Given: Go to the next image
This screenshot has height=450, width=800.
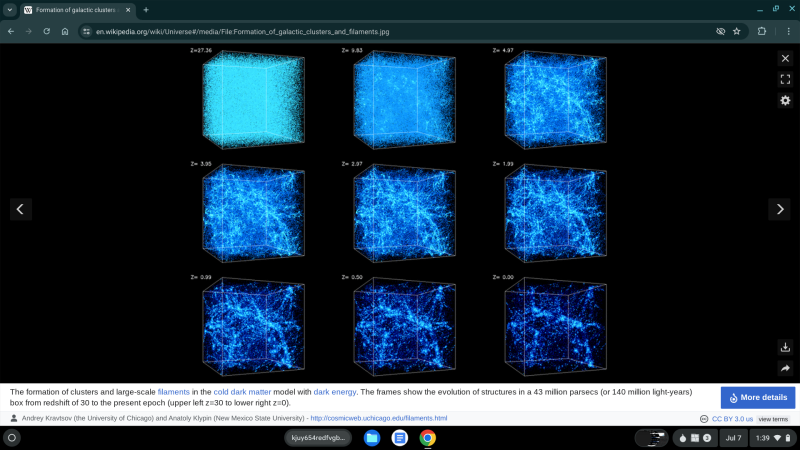Looking at the screenshot, I should click(779, 209).
